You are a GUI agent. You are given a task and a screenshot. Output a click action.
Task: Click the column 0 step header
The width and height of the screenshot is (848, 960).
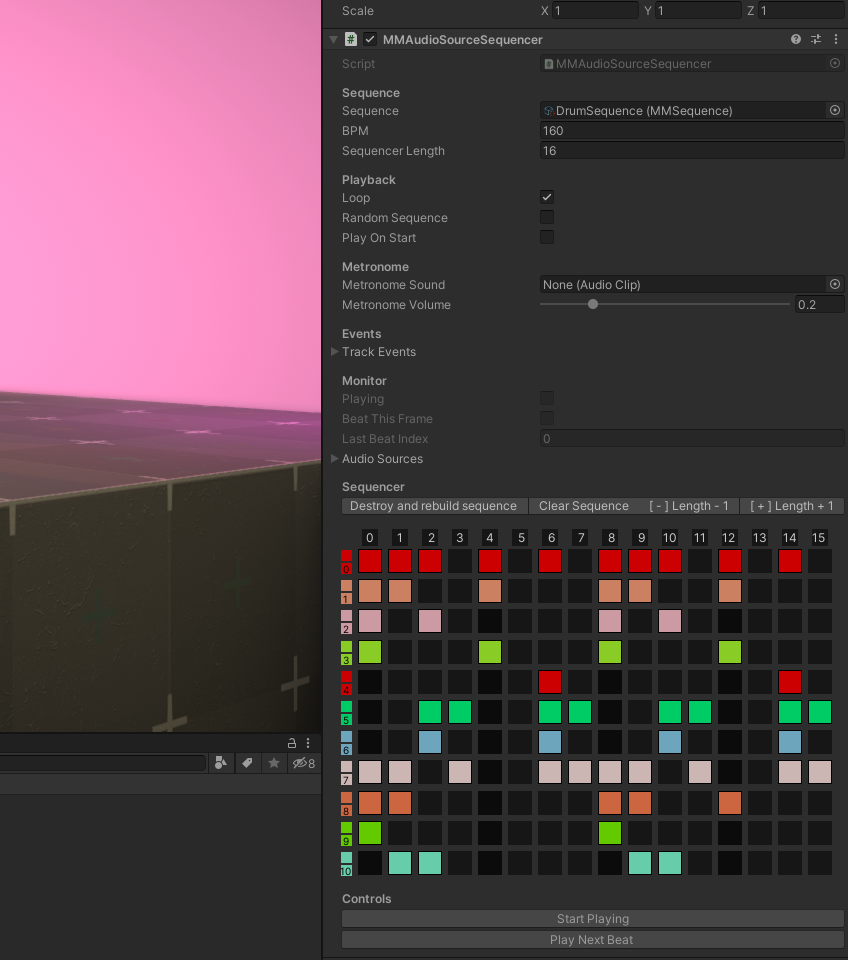370,538
